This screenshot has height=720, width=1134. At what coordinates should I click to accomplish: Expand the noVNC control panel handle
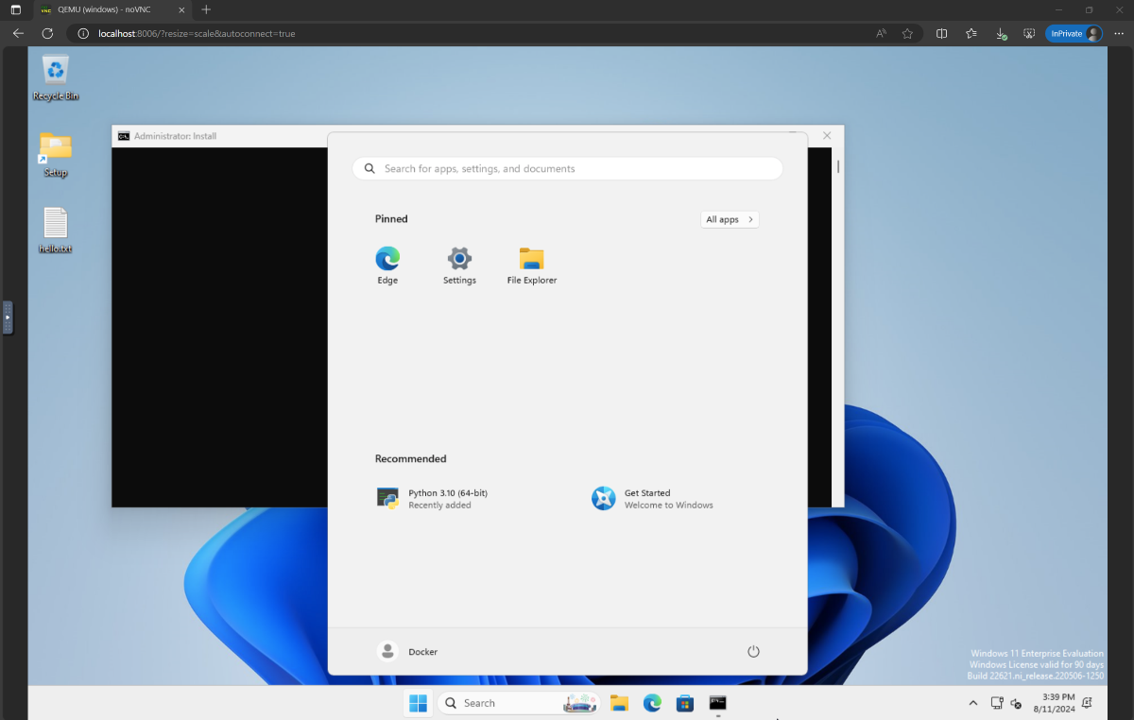(7, 318)
